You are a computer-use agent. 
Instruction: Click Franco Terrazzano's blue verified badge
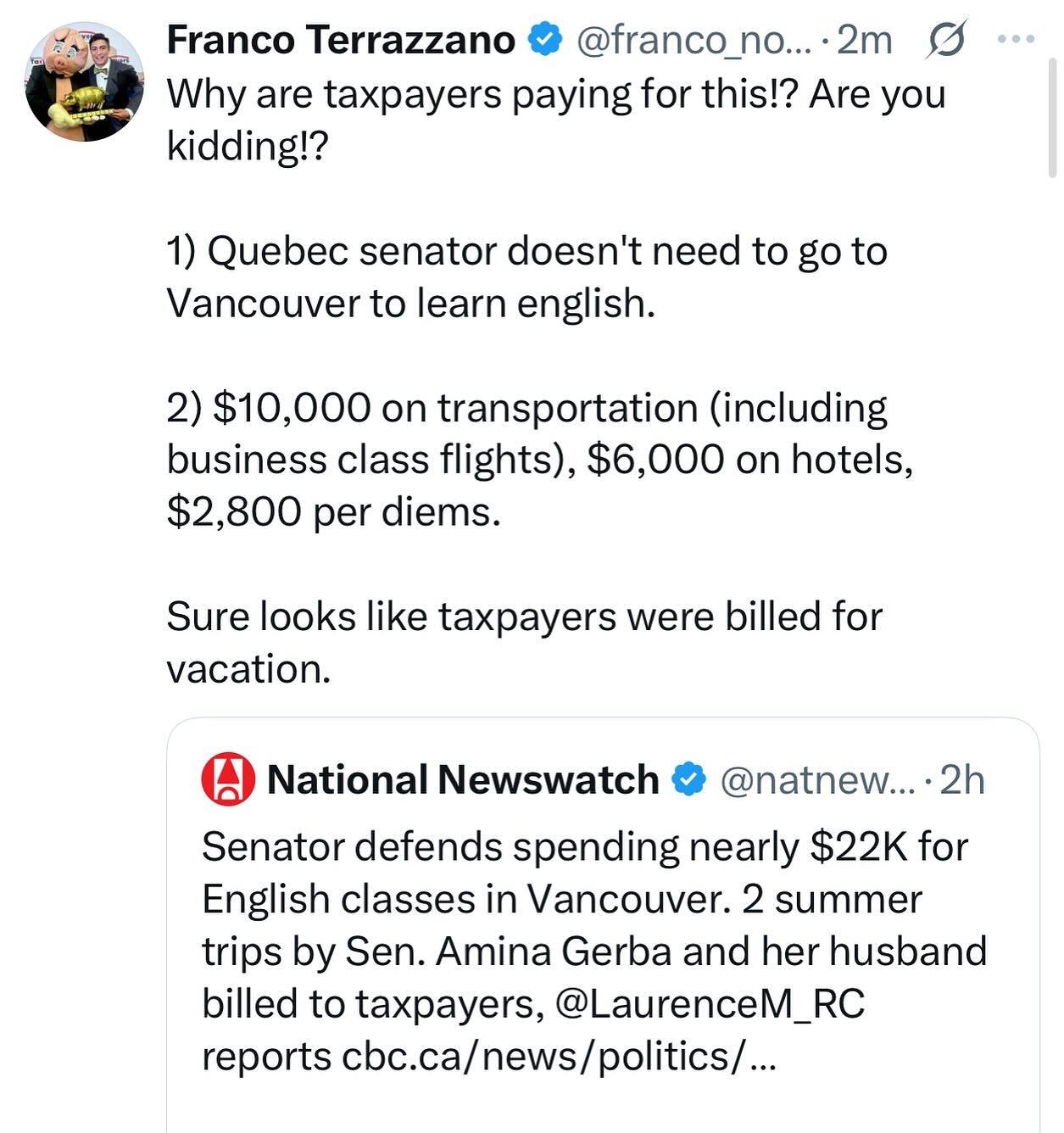pyautogui.click(x=545, y=39)
